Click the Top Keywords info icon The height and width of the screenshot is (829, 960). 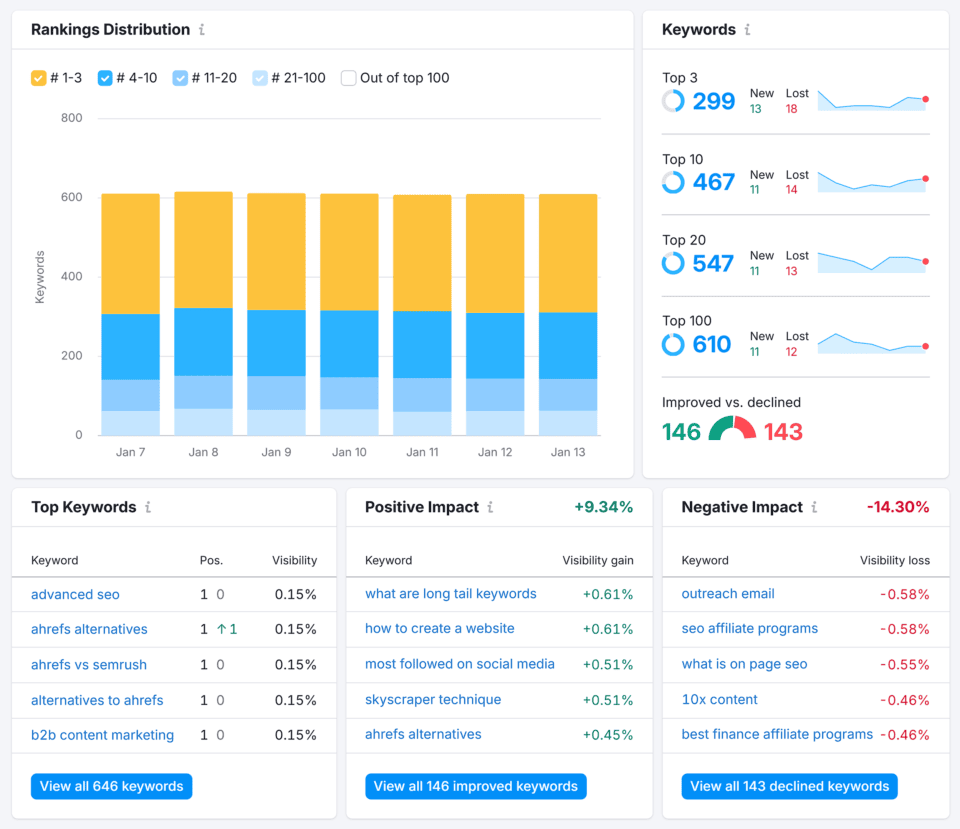148,507
